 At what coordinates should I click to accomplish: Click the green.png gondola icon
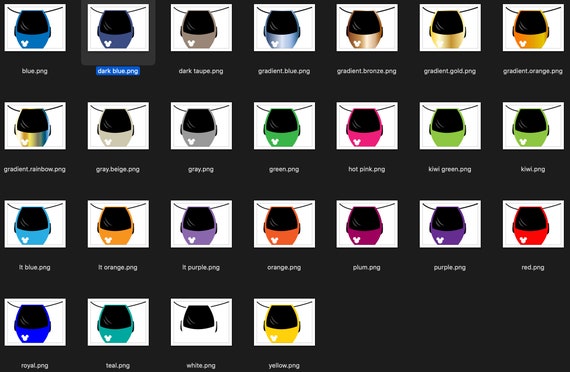coord(284,126)
